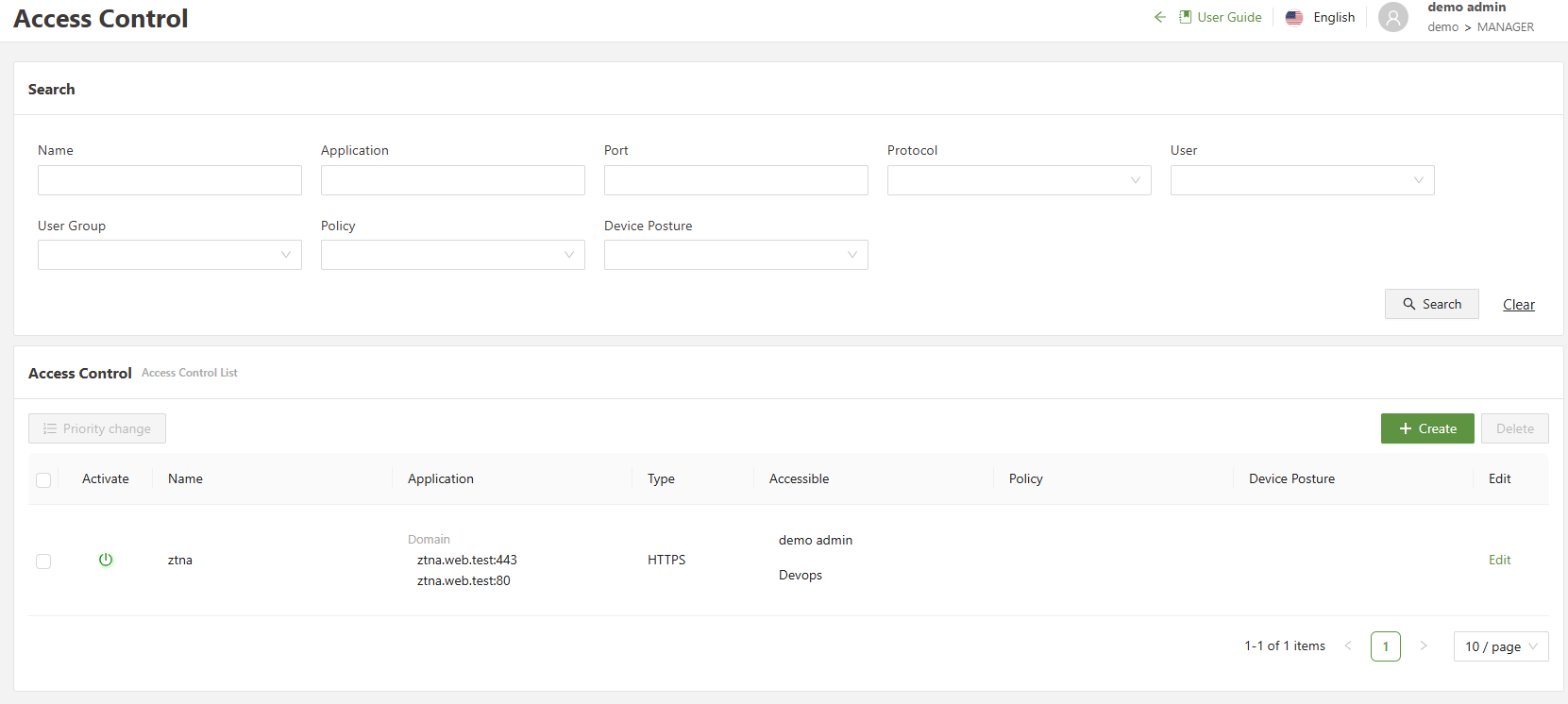The height and width of the screenshot is (704, 1568).
Task: Toggle the power icon for ztna
Action: 106,560
